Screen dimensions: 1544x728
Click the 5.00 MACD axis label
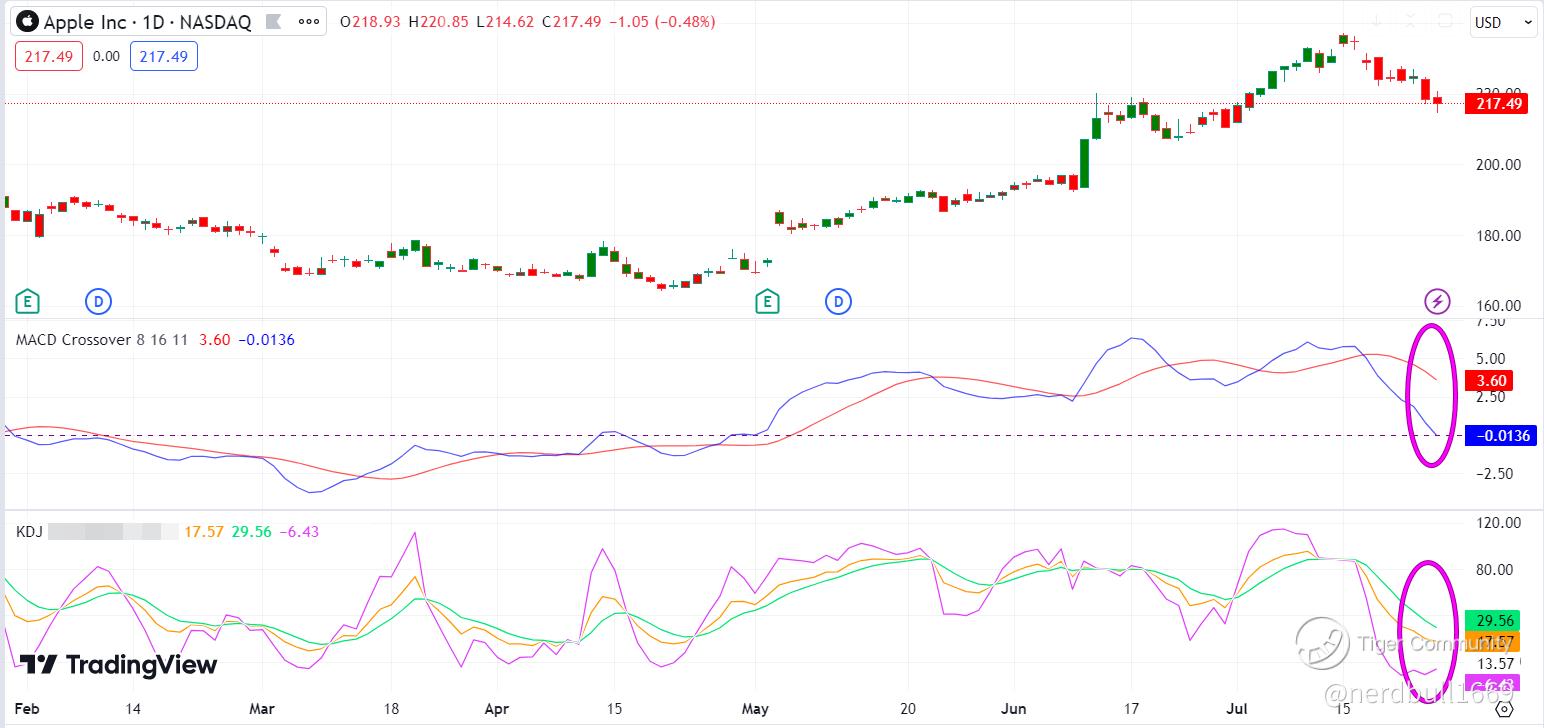coord(1491,359)
